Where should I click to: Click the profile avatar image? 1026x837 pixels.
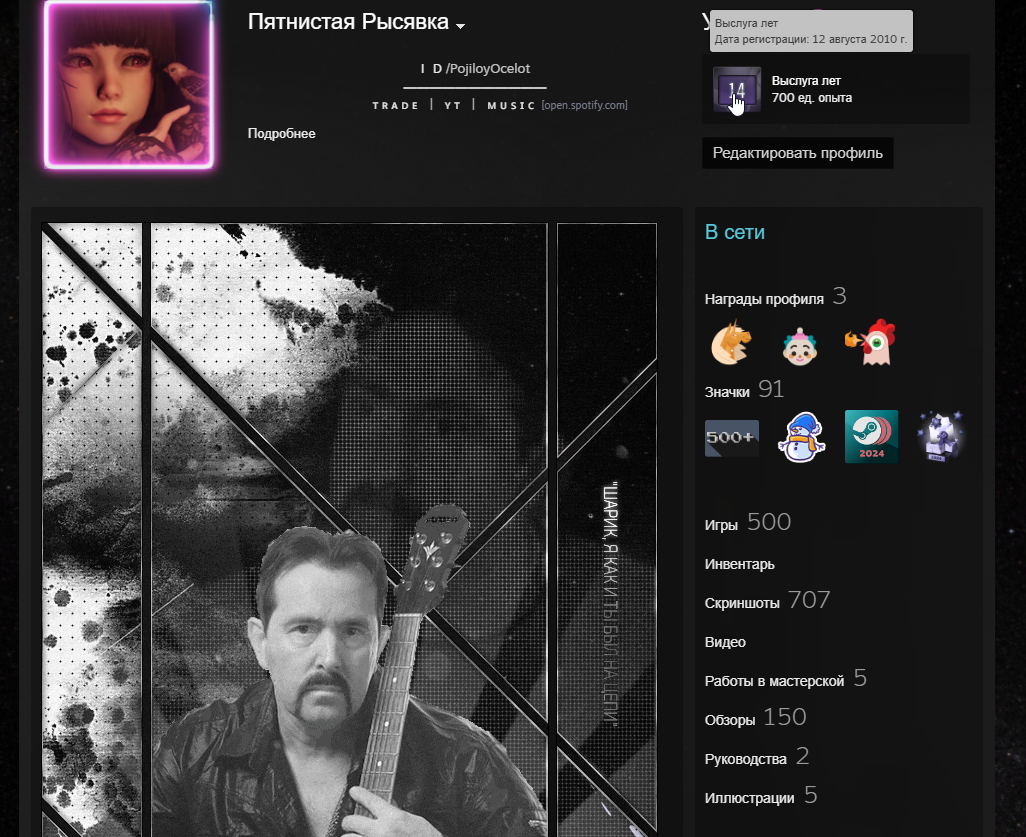click(x=129, y=84)
